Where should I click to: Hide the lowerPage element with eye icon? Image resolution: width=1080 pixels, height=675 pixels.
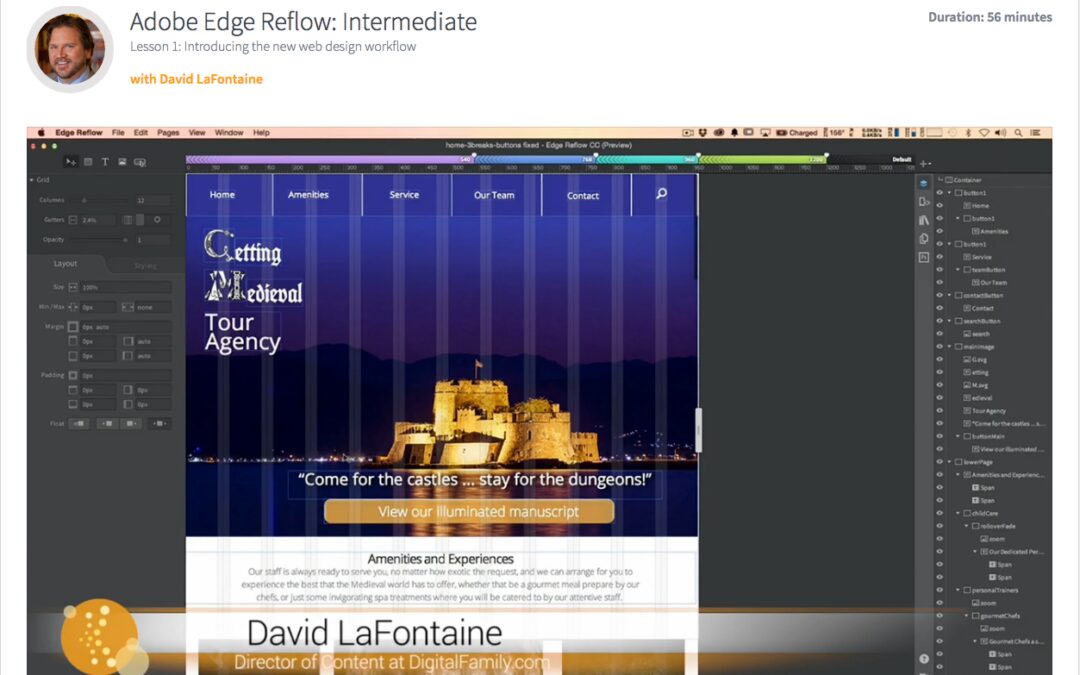click(x=939, y=462)
